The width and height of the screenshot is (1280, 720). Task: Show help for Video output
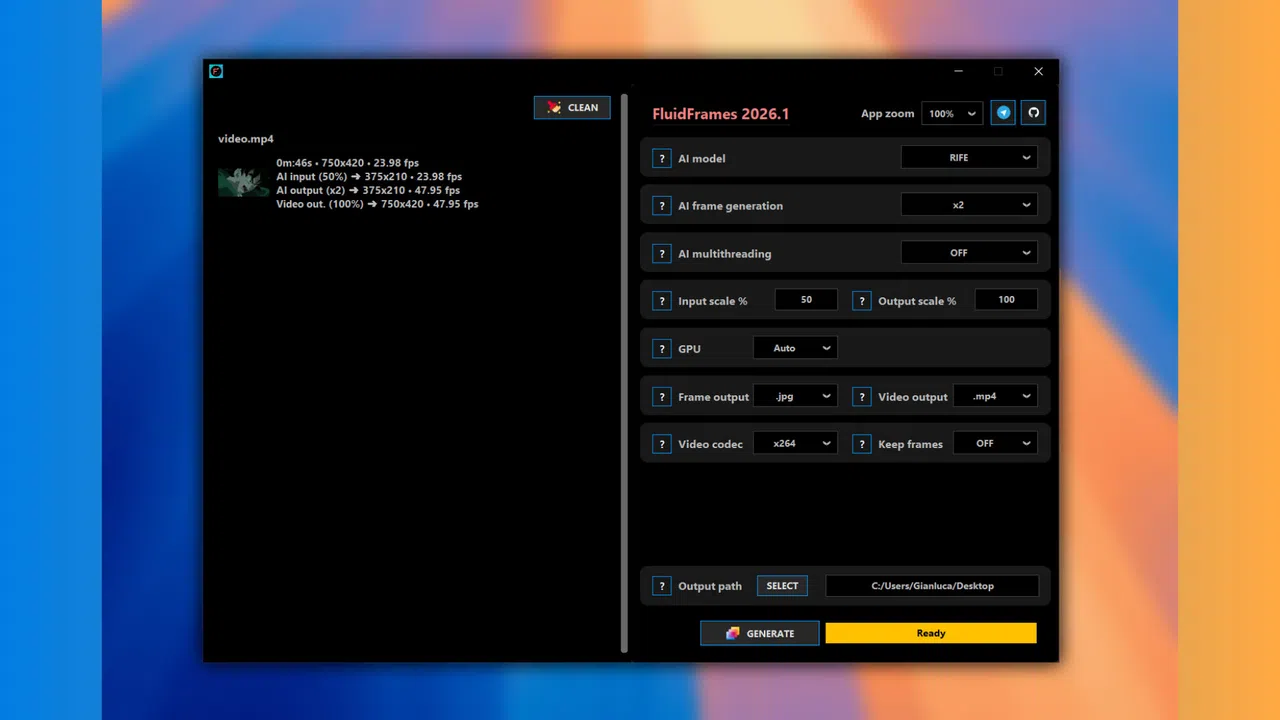862,397
